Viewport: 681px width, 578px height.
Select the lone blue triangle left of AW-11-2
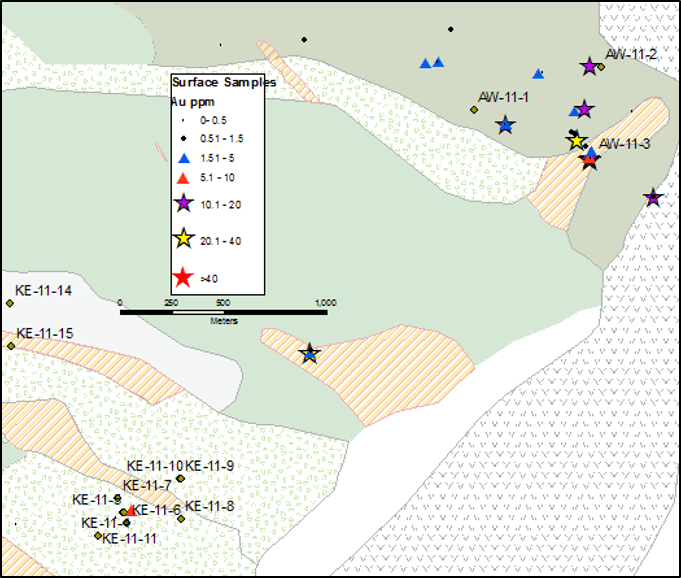(x=538, y=74)
